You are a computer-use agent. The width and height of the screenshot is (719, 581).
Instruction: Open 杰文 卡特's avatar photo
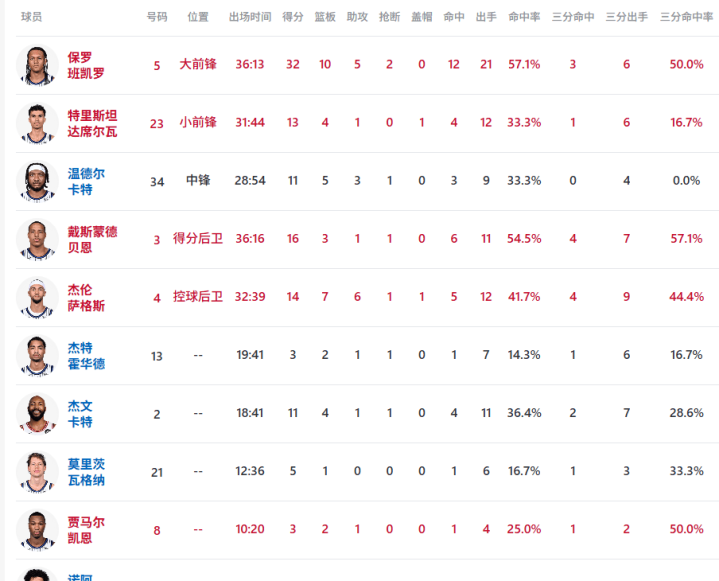pos(37,414)
